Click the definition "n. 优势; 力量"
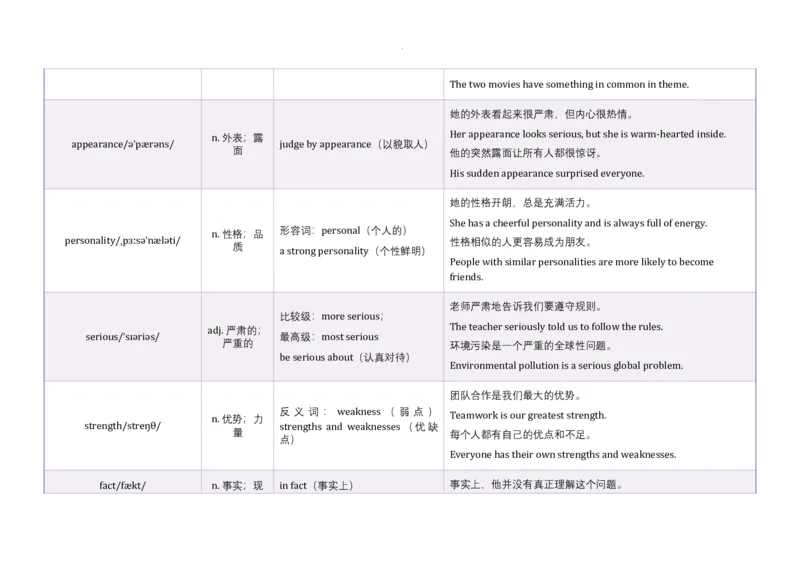800x566 pixels. point(237,426)
